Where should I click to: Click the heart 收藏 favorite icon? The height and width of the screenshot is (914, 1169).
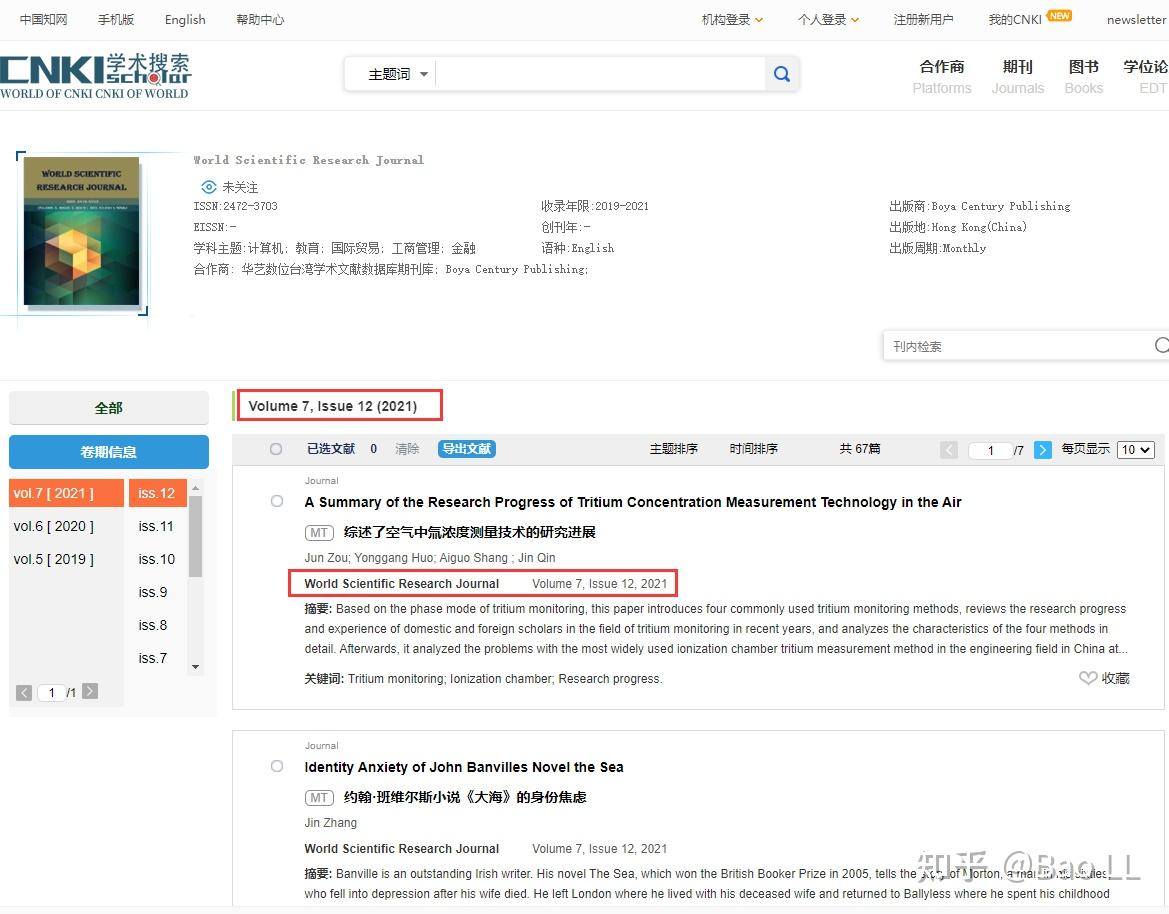pos(1088,678)
